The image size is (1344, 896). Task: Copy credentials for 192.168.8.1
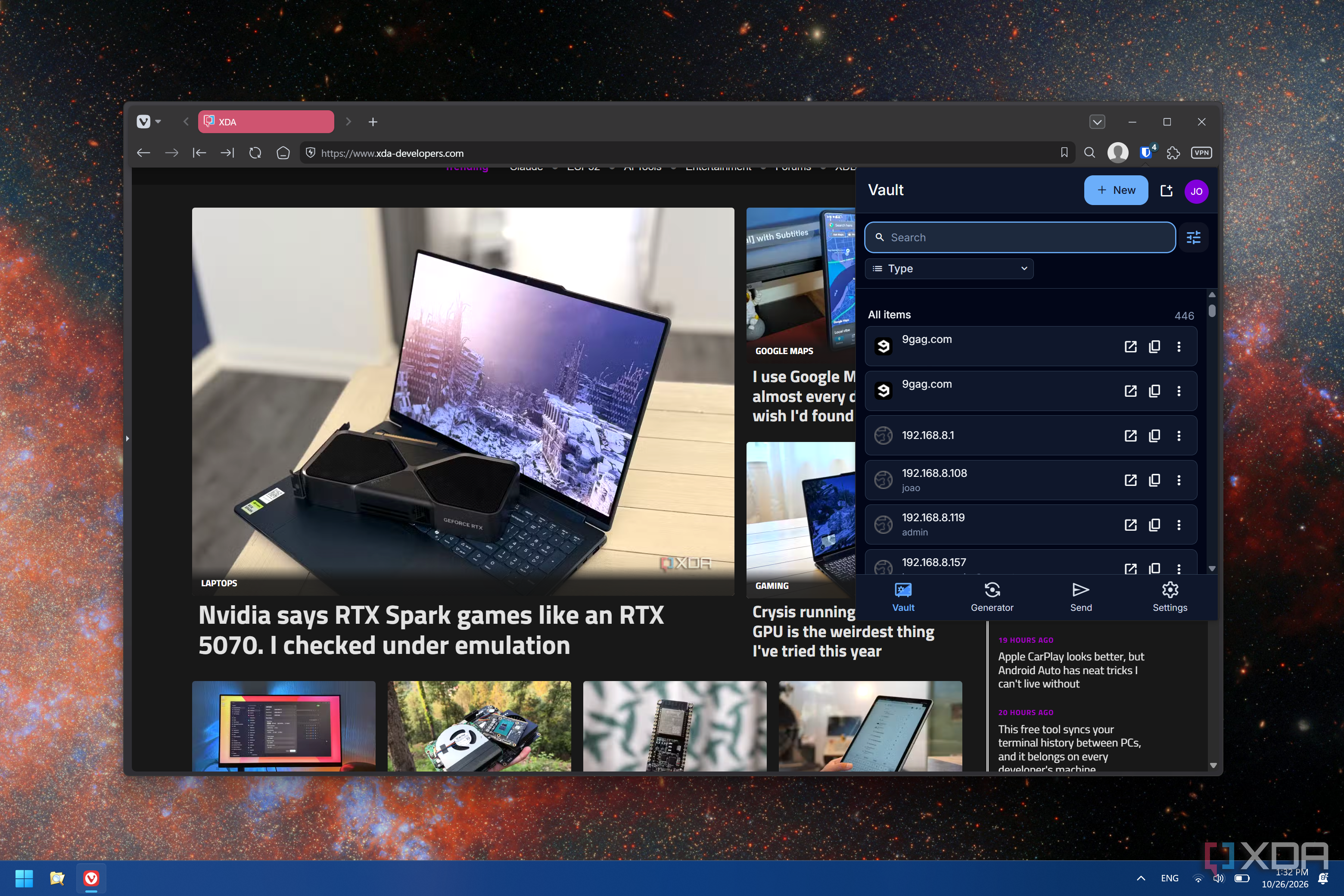(x=1154, y=436)
